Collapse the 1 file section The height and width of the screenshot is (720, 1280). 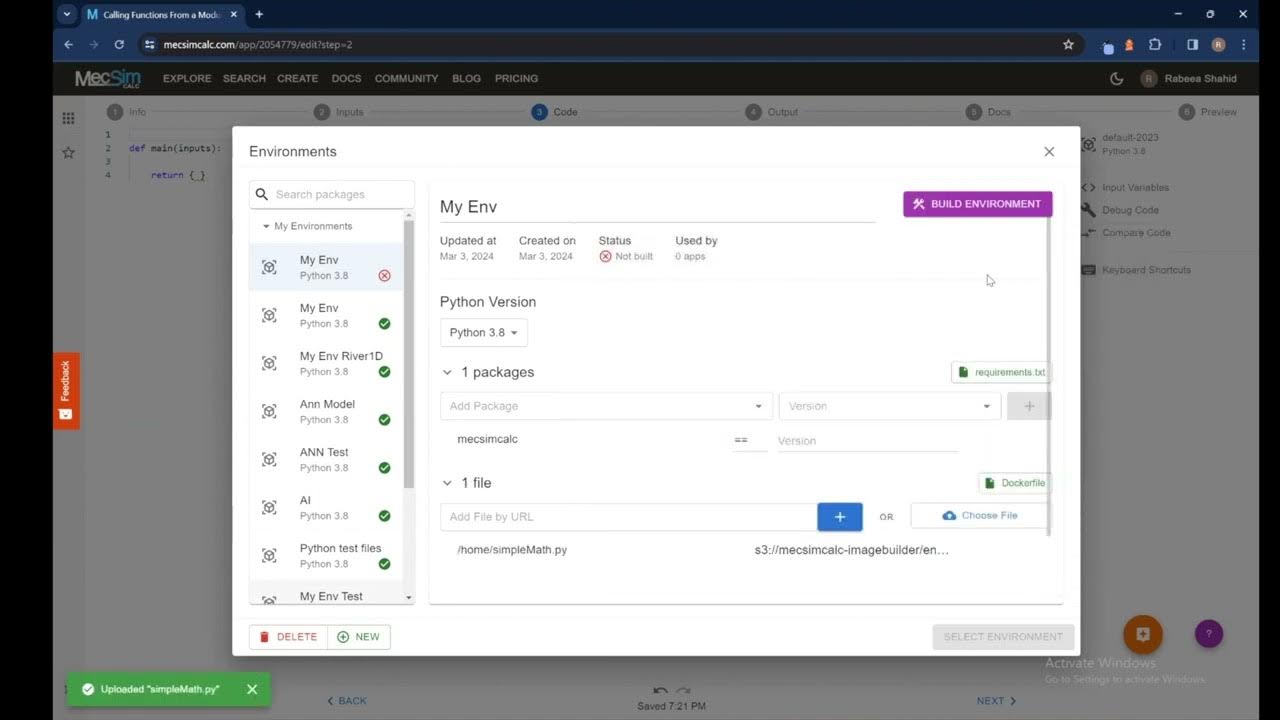tap(447, 483)
